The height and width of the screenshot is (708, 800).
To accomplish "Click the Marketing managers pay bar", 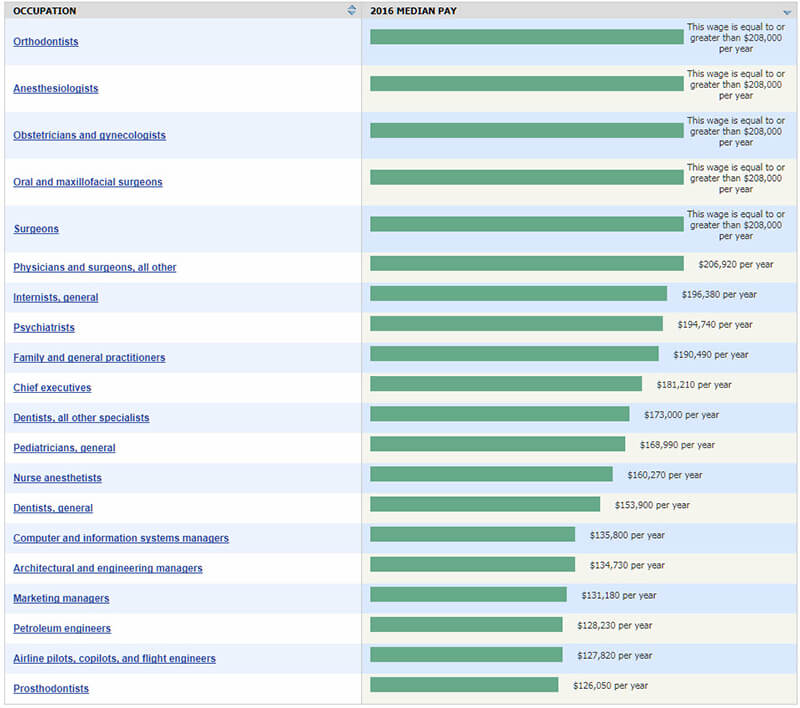I will (x=468, y=594).
